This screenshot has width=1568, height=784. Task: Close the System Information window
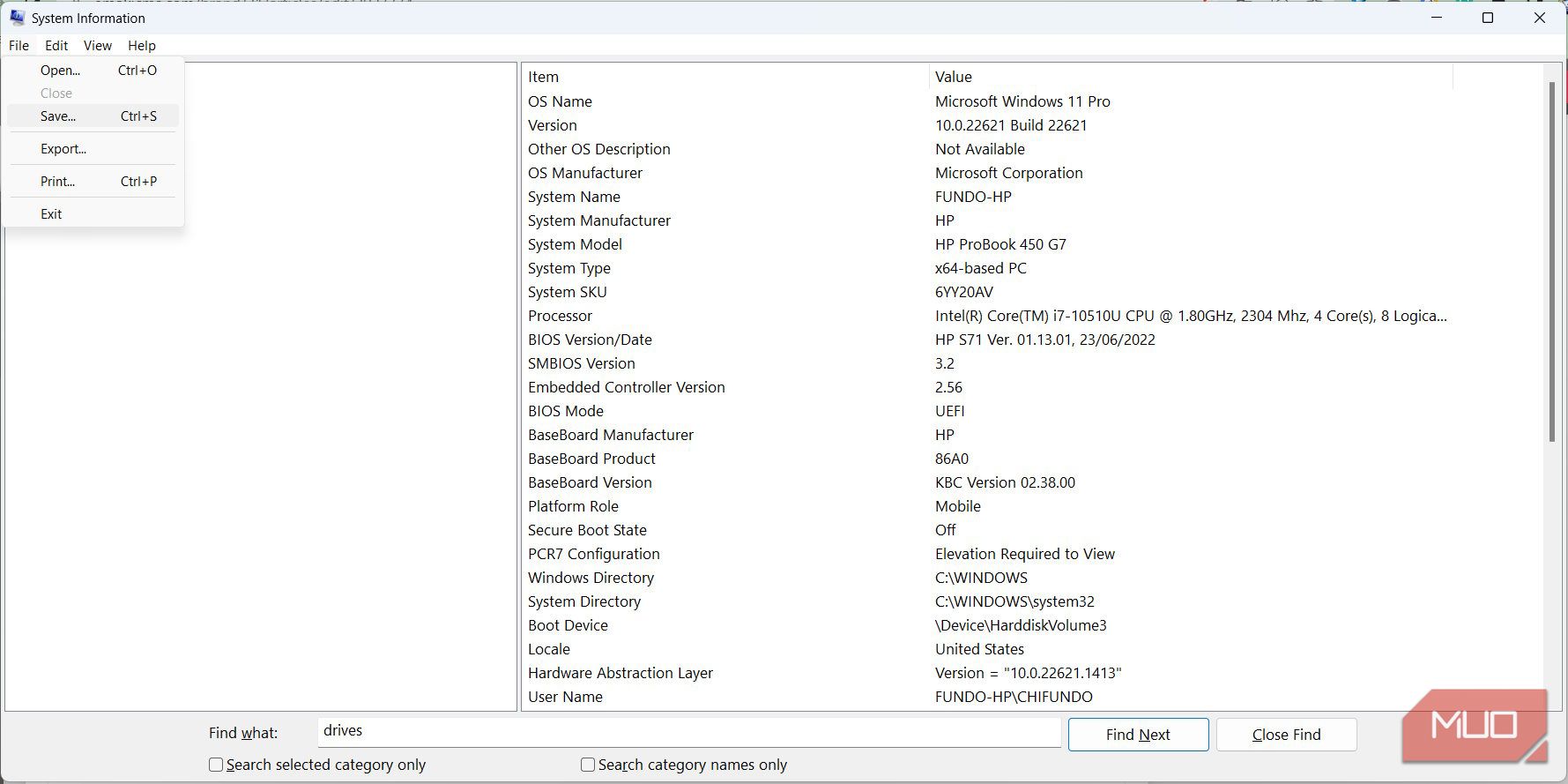tap(1540, 18)
